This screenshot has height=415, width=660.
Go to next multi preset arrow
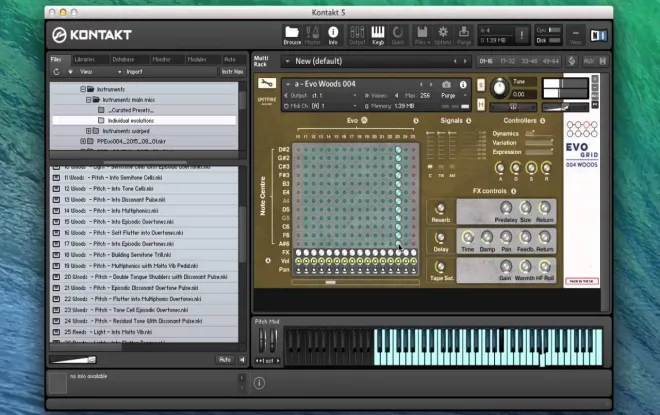click(x=465, y=61)
